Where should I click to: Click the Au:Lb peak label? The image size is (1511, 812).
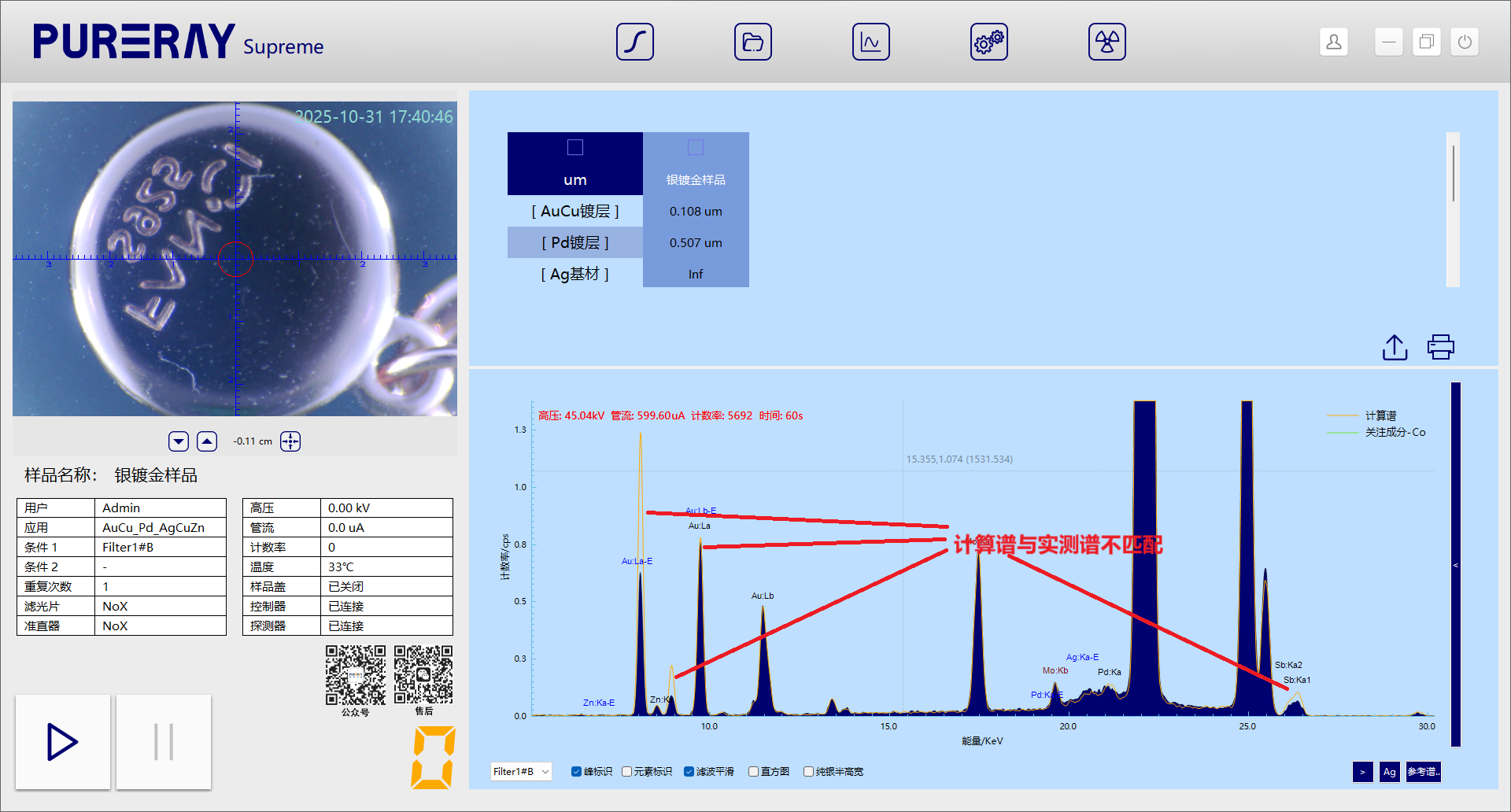pyautogui.click(x=763, y=596)
